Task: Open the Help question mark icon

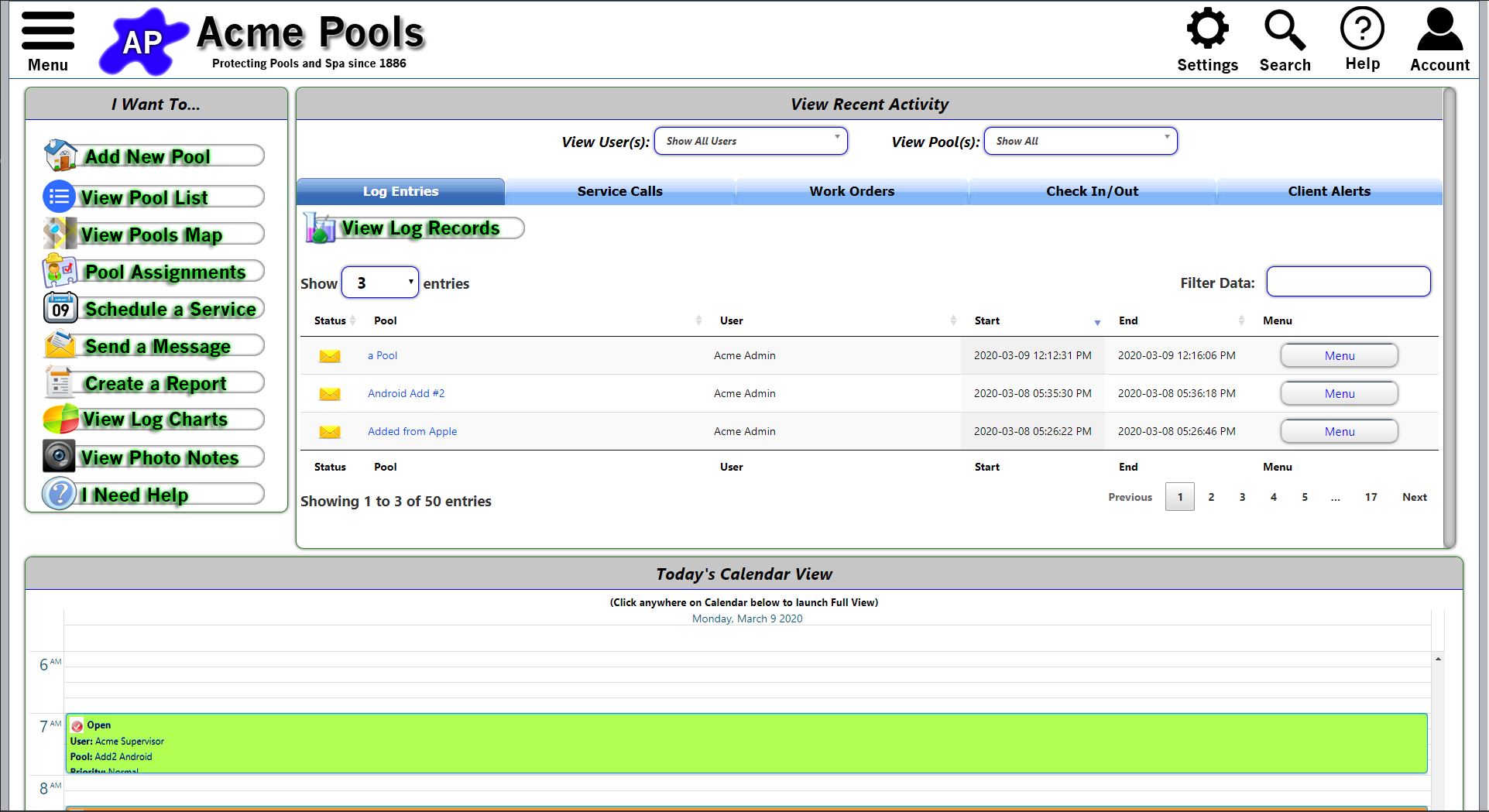Action: point(1362,29)
